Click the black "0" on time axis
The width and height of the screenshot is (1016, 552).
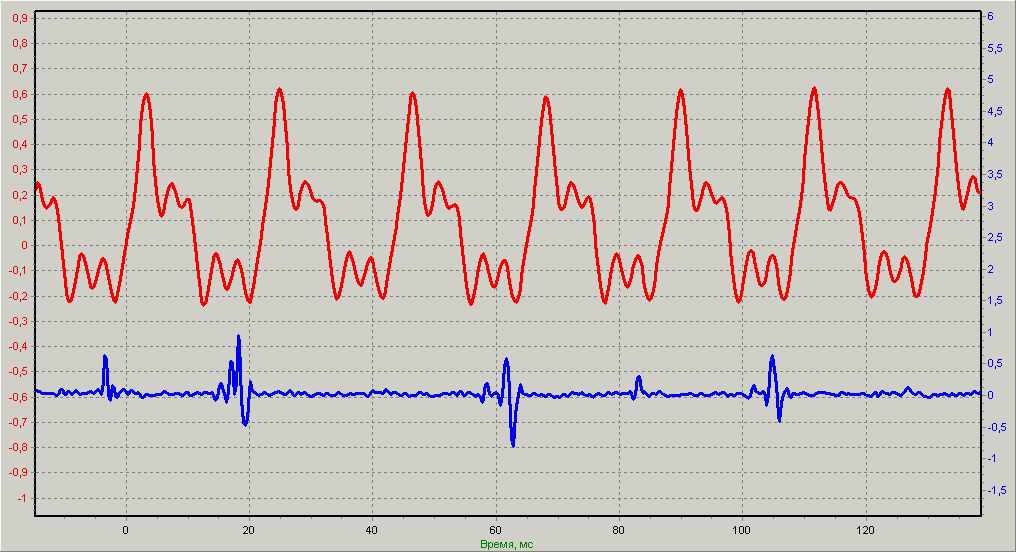pos(126,530)
